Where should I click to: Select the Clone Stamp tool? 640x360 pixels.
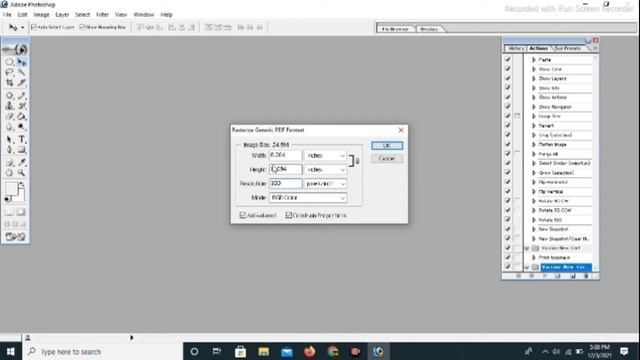9,106
